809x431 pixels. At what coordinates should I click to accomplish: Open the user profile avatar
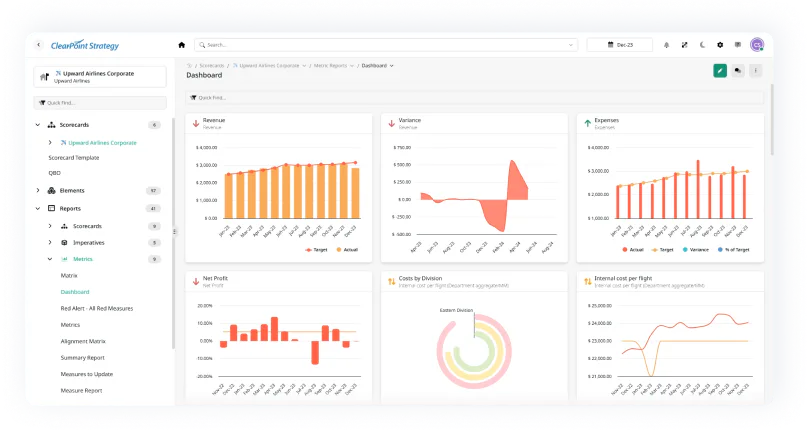[x=757, y=45]
